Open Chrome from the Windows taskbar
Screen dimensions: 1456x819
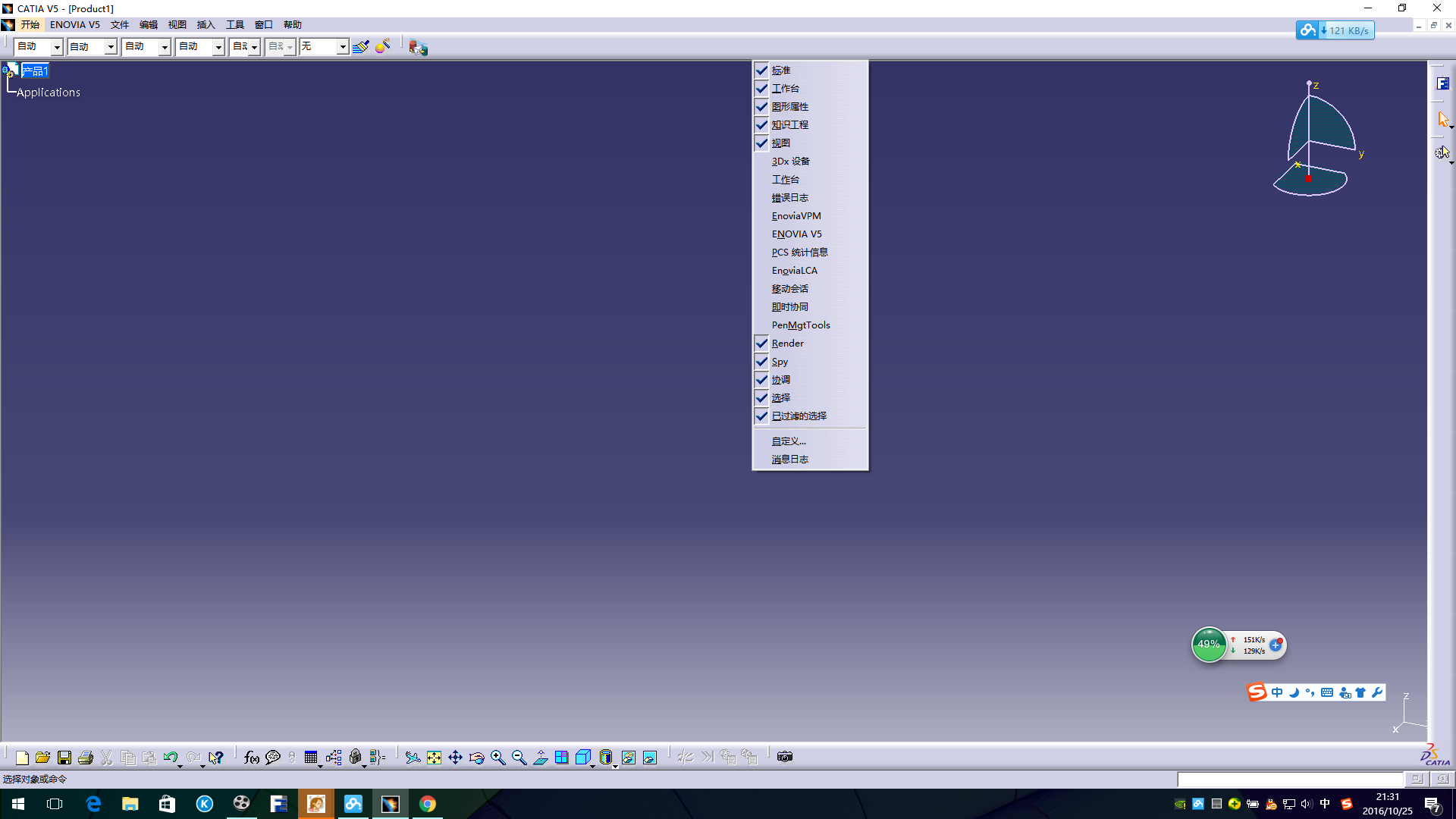(x=428, y=804)
